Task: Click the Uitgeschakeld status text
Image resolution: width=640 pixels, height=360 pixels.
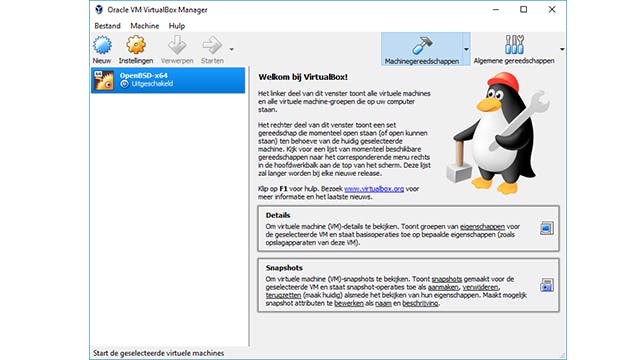Action: 152,84
